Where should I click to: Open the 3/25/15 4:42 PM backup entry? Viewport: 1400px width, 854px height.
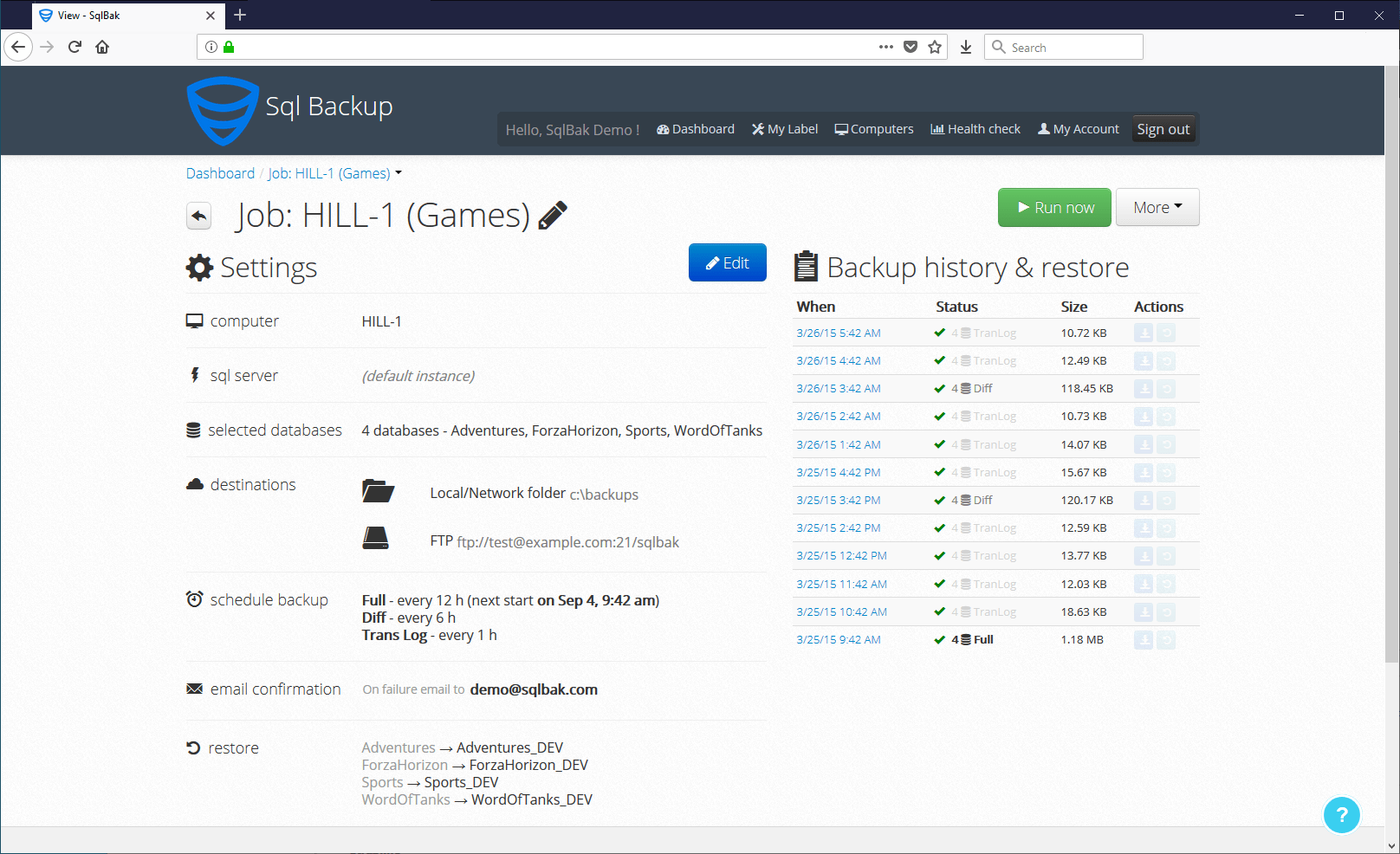tap(839, 473)
